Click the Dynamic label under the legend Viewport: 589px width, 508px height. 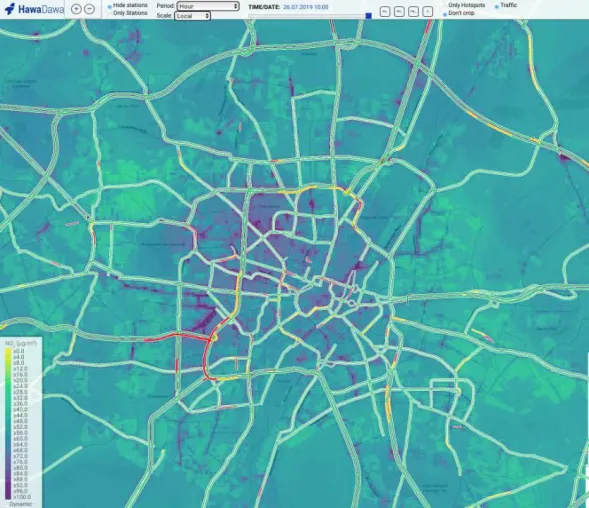(21, 504)
